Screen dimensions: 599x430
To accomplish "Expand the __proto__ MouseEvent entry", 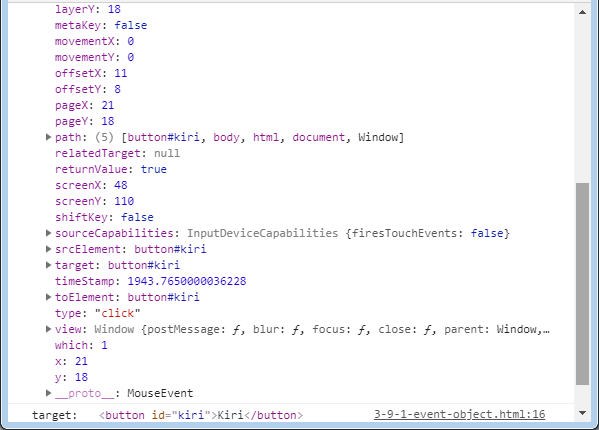I will click(48, 393).
